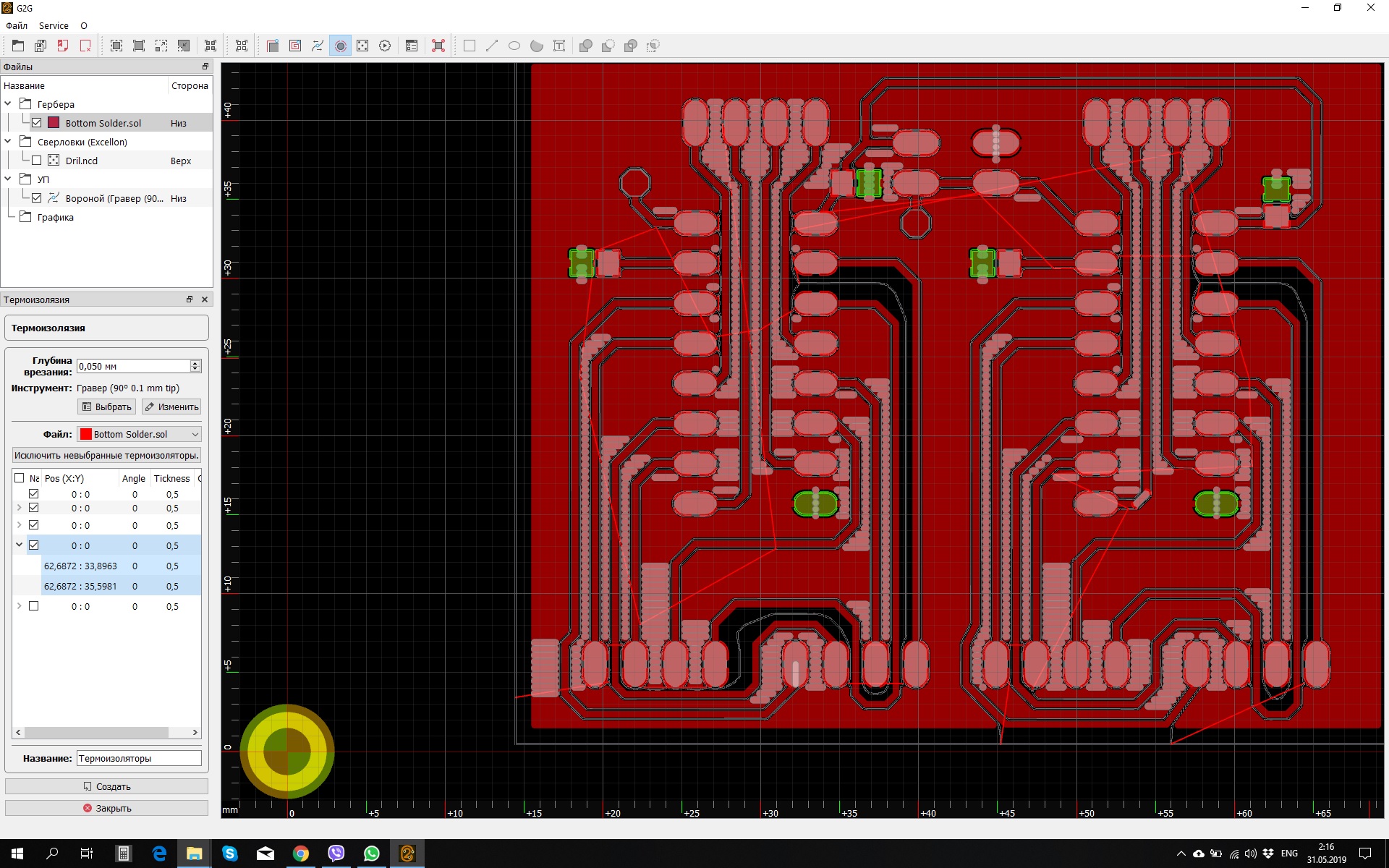Open Chrome from the taskbar
The height and width of the screenshot is (868, 1389).
(301, 854)
